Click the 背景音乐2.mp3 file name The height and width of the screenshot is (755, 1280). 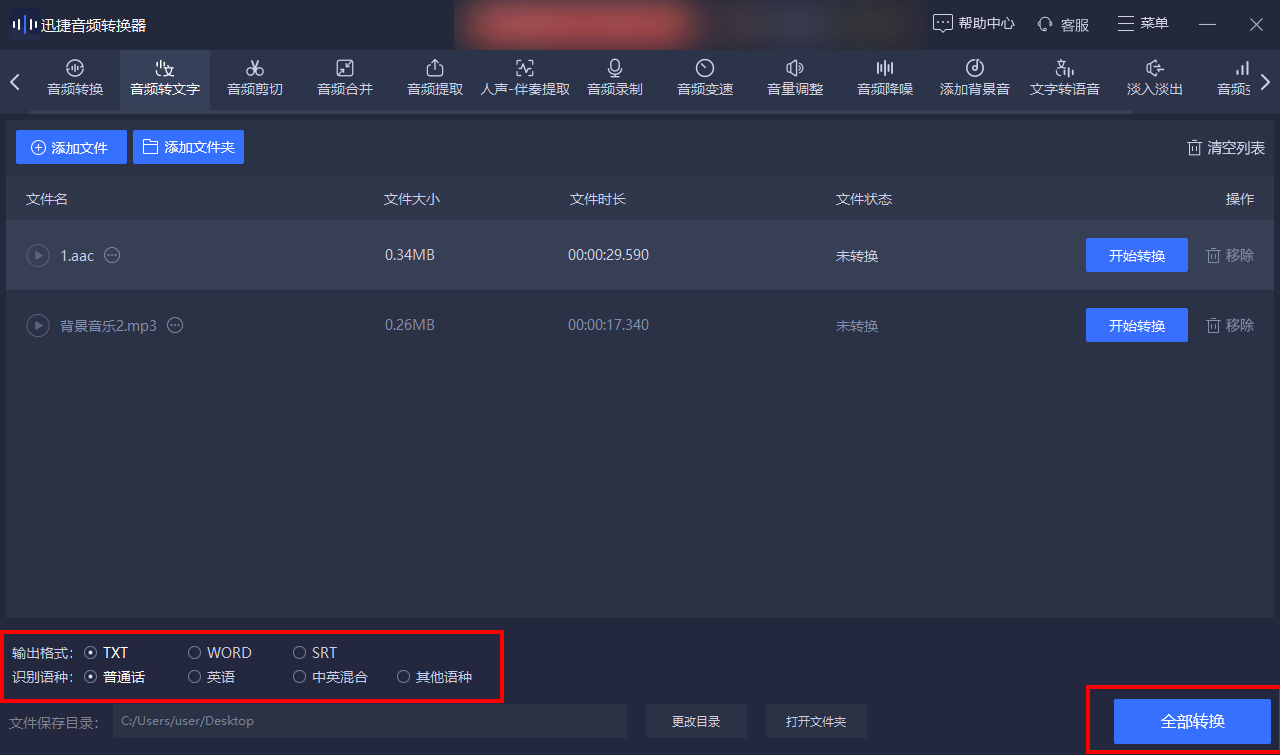[108, 325]
